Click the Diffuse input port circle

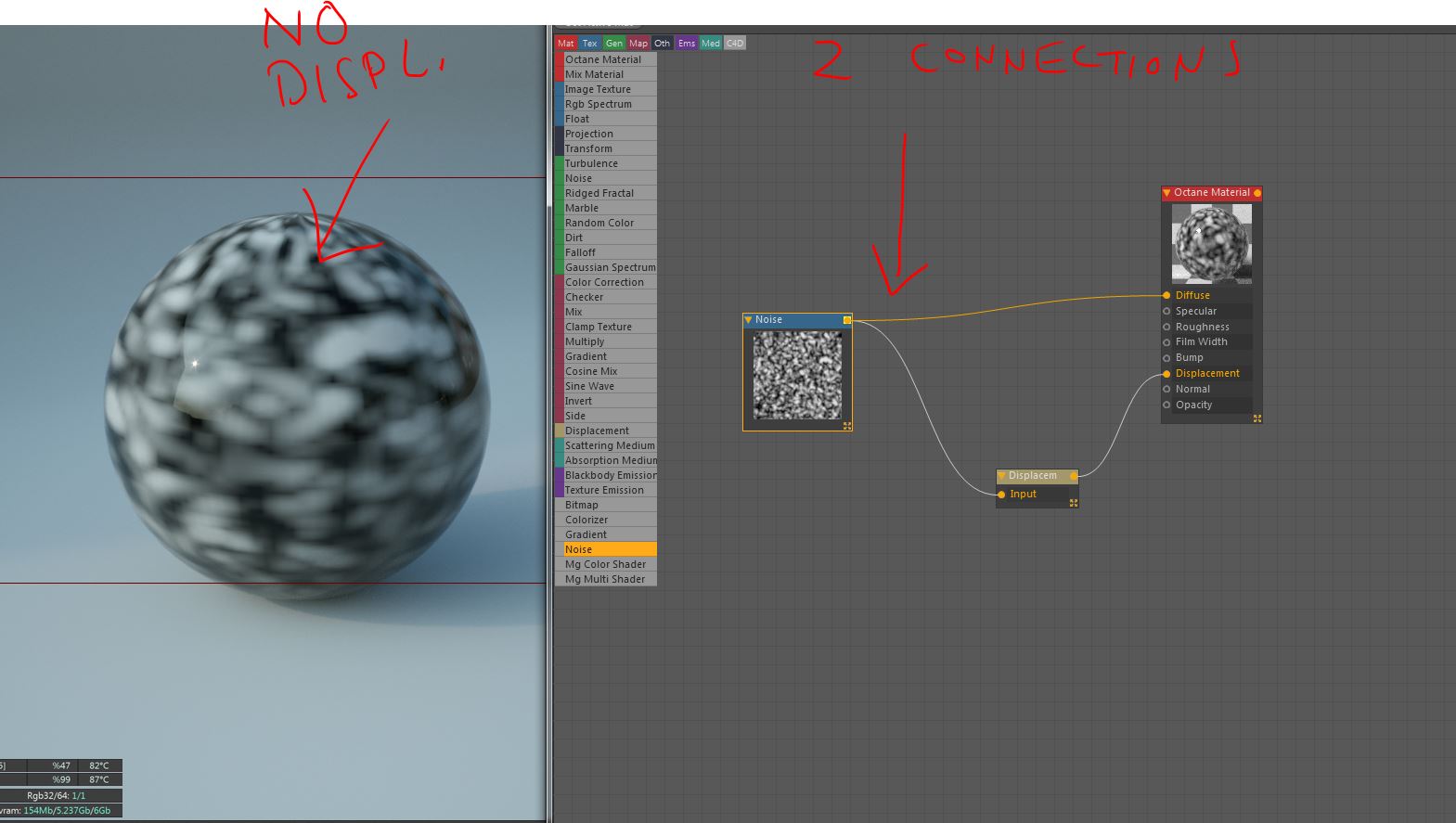pos(1166,295)
